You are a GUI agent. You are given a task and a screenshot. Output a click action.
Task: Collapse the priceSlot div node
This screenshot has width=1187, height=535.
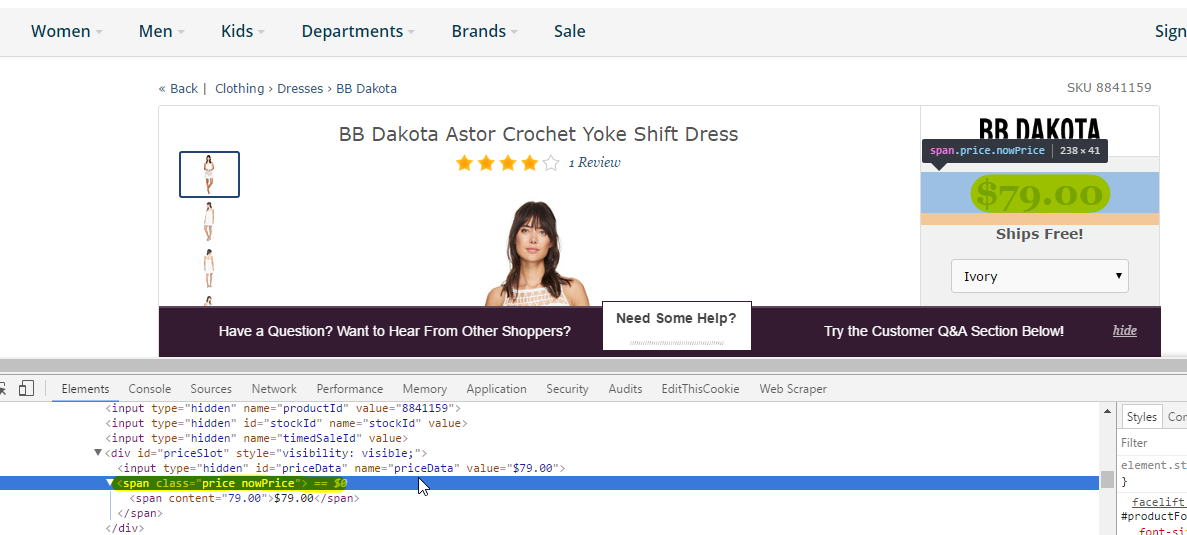coord(98,453)
